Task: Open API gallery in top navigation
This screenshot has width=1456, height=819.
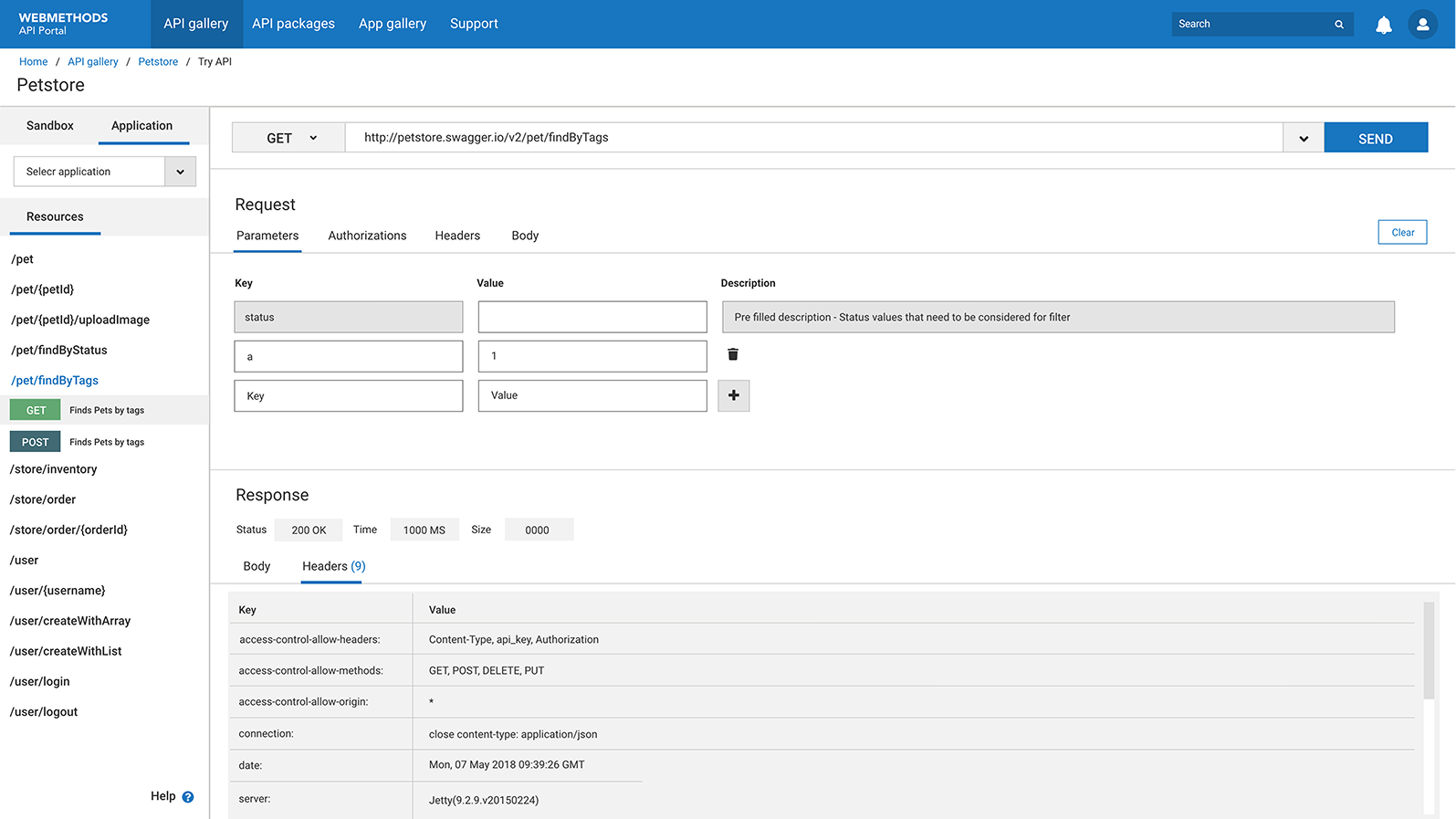Action: [x=195, y=24]
